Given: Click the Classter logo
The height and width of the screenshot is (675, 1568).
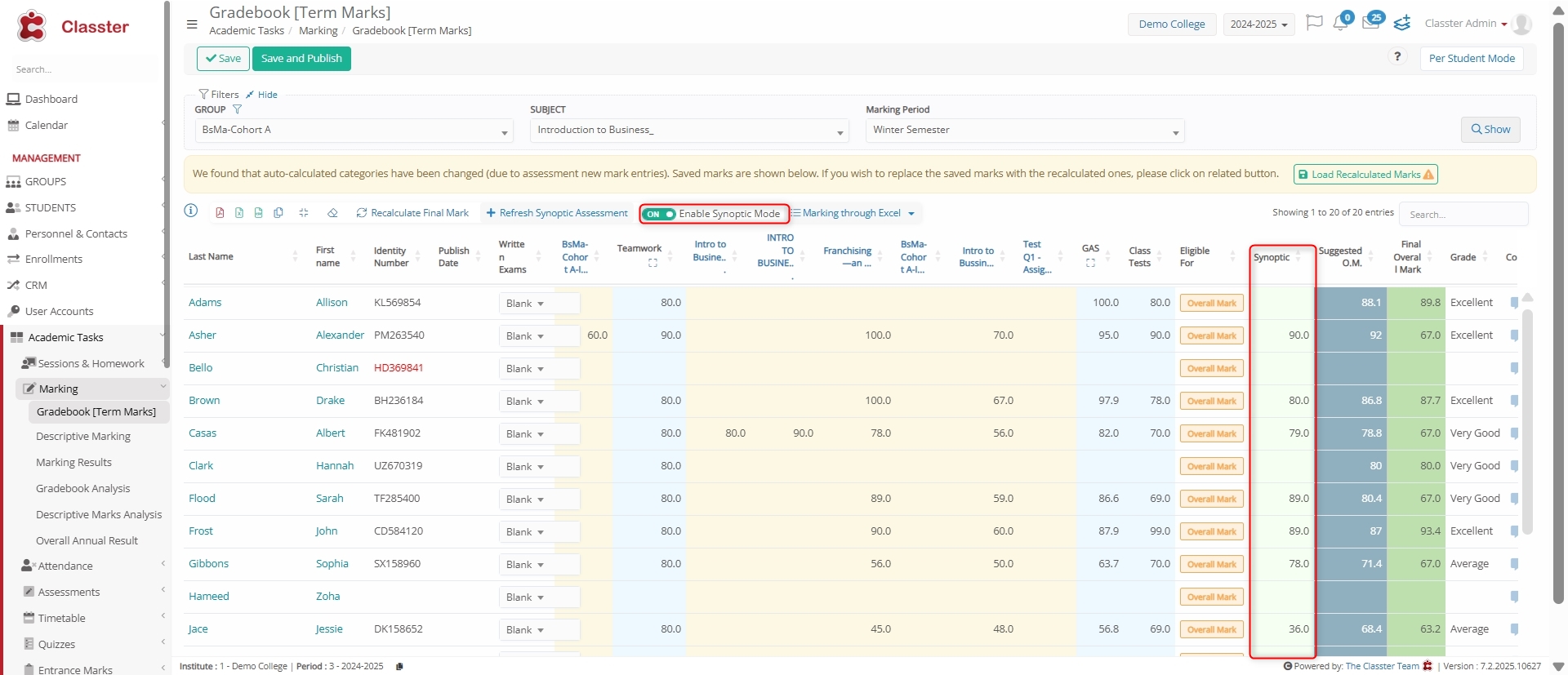Looking at the screenshot, I should click(x=72, y=26).
